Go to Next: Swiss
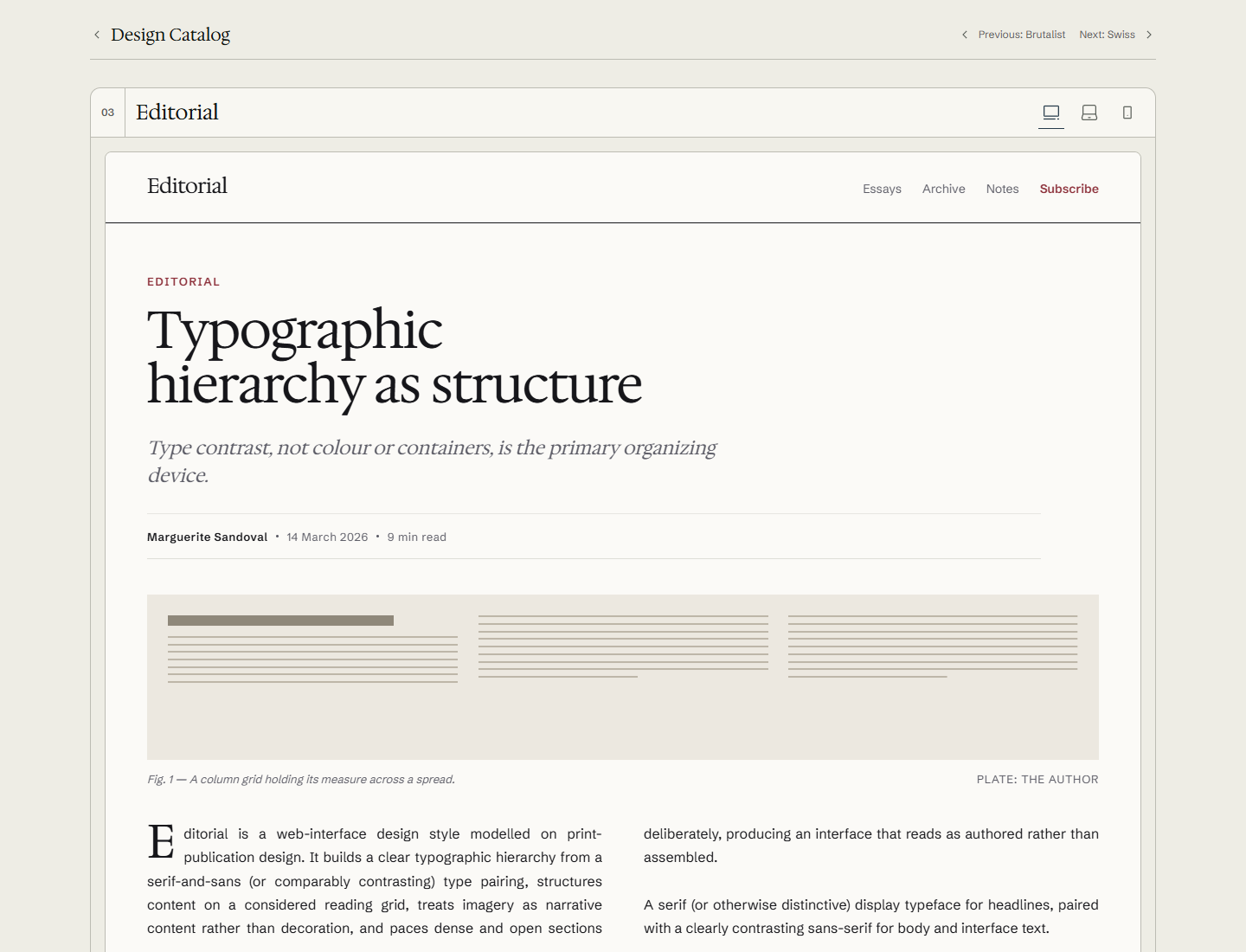This screenshot has width=1246, height=952. coord(1107,35)
